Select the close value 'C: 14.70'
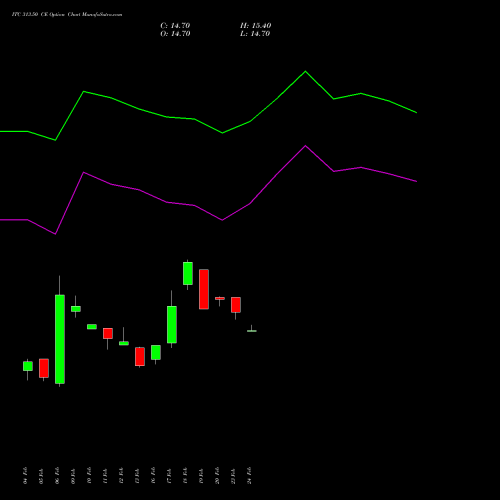Screen dimensions: 500x500 click(175, 26)
